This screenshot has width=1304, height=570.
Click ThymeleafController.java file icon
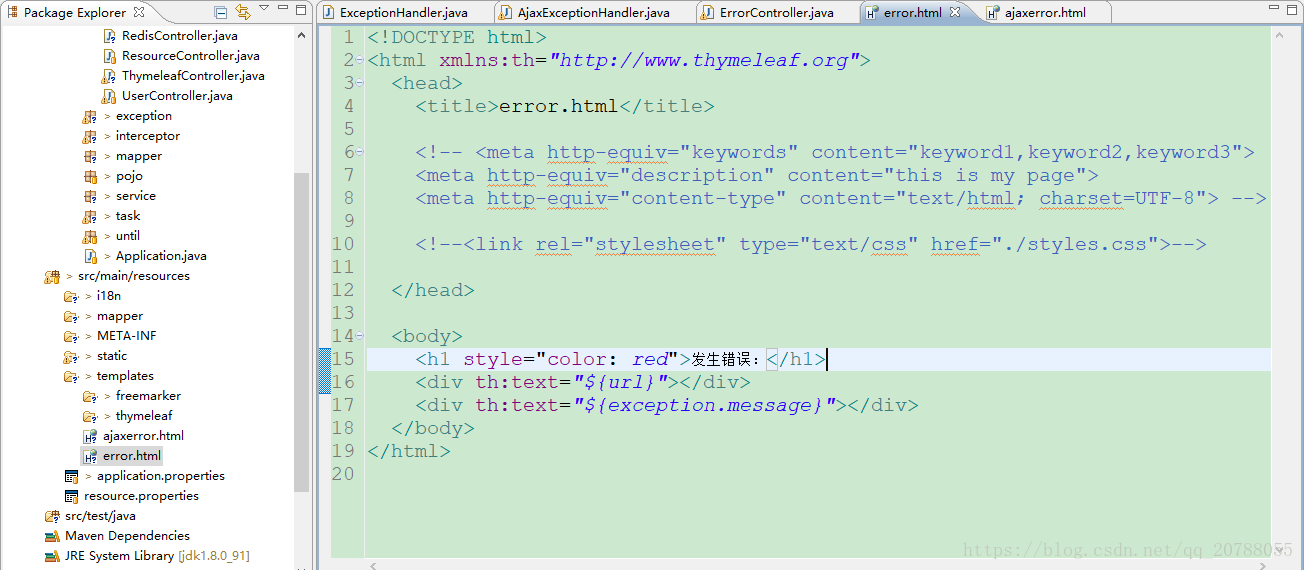[x=109, y=76]
